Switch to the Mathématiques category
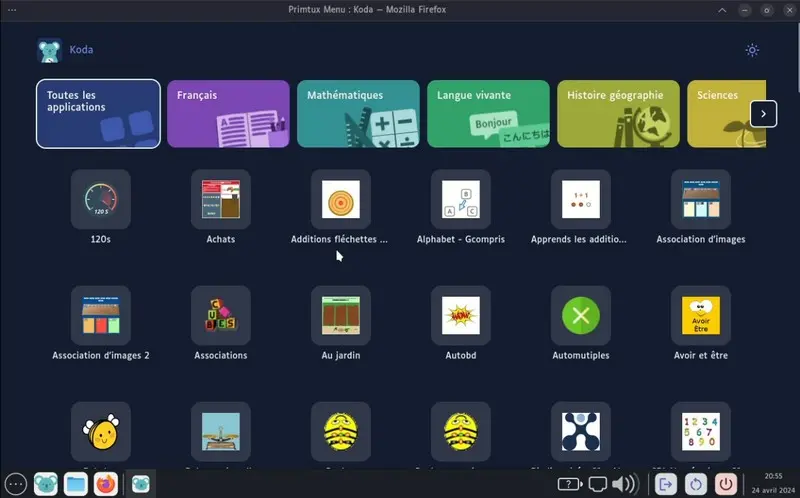 coord(358,114)
